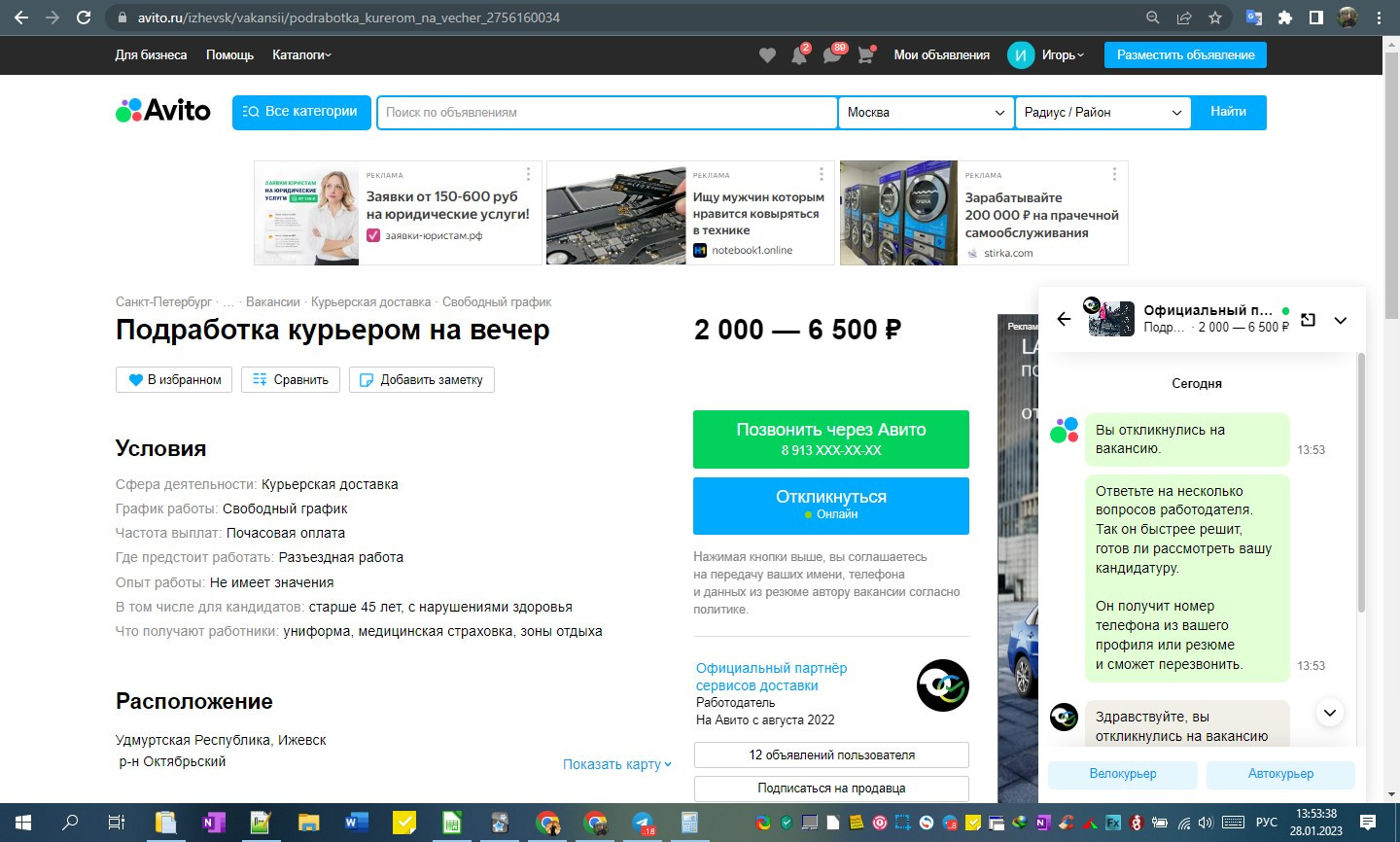Open options on the notebook repair ad
This screenshot has width=1400, height=842.
point(822,174)
